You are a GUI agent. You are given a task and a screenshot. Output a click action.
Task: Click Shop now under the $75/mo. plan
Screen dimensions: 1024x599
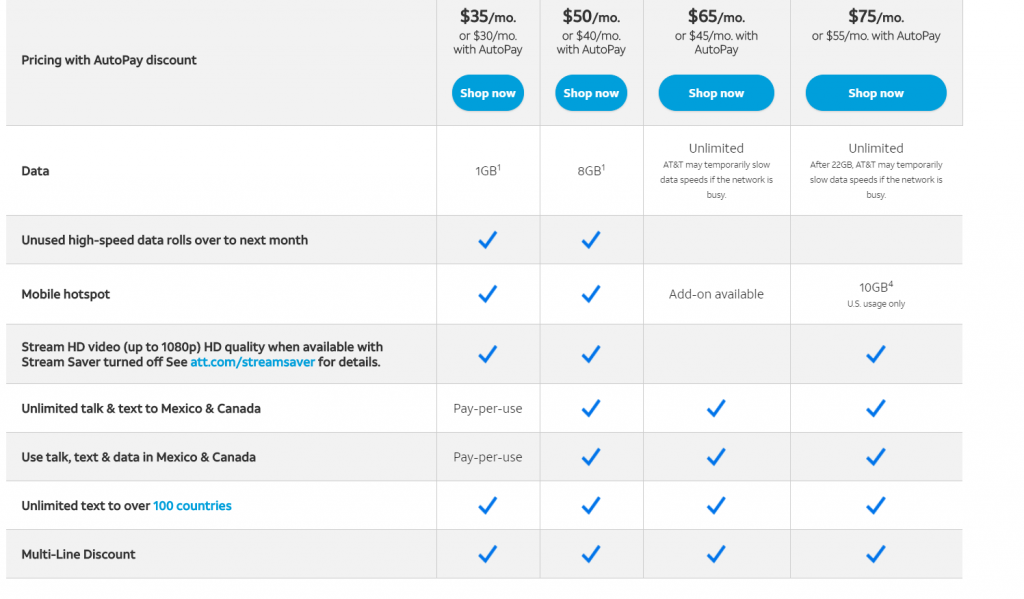(876, 93)
